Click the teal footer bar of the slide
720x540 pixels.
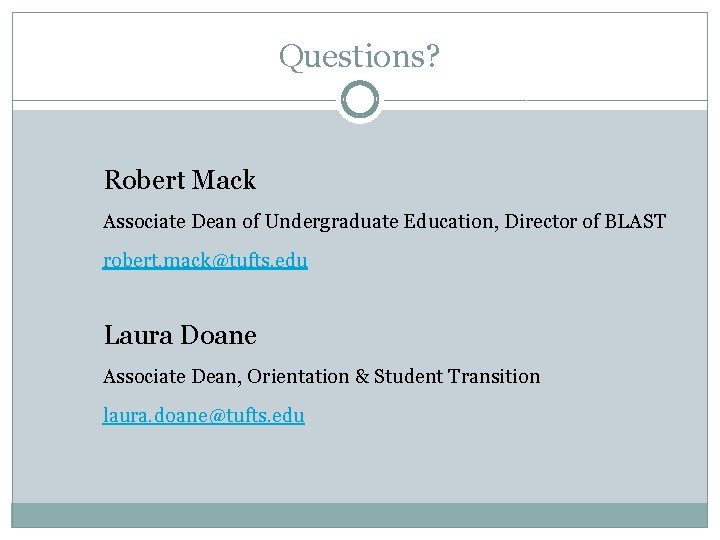pos(360,514)
